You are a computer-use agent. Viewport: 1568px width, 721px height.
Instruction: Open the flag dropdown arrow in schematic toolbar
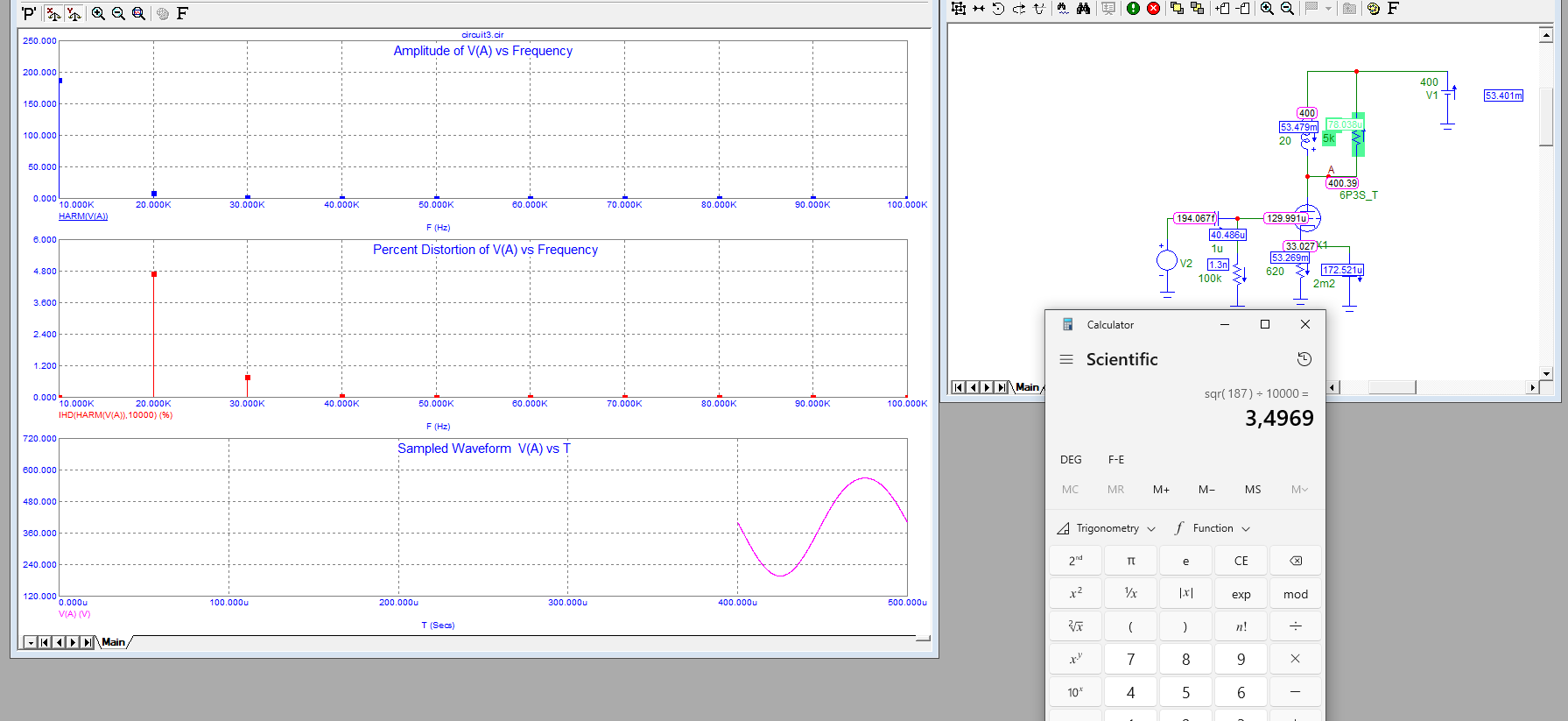tap(1328, 8)
